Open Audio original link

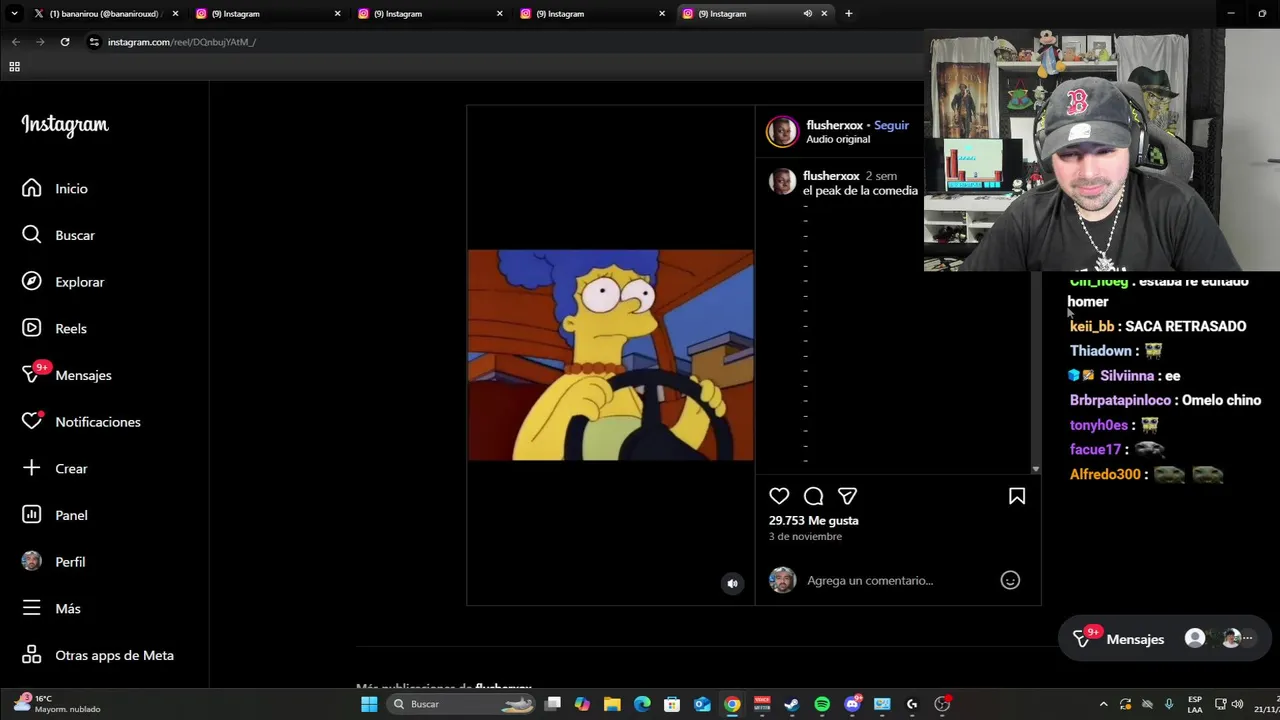click(x=838, y=139)
